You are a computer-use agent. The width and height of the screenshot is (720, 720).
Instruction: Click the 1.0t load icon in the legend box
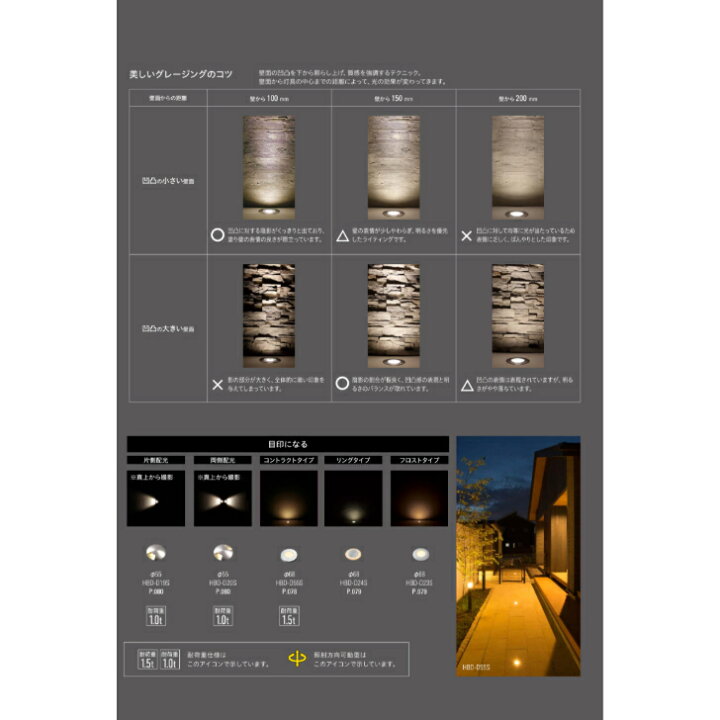[170, 659]
